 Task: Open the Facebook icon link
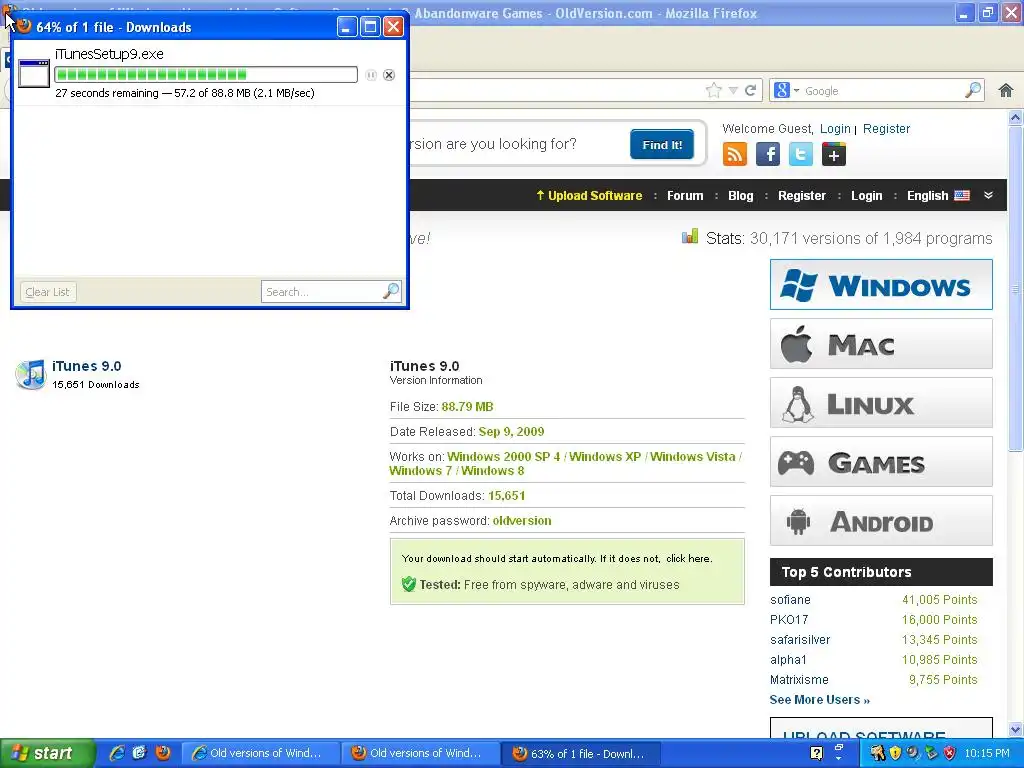(x=768, y=155)
